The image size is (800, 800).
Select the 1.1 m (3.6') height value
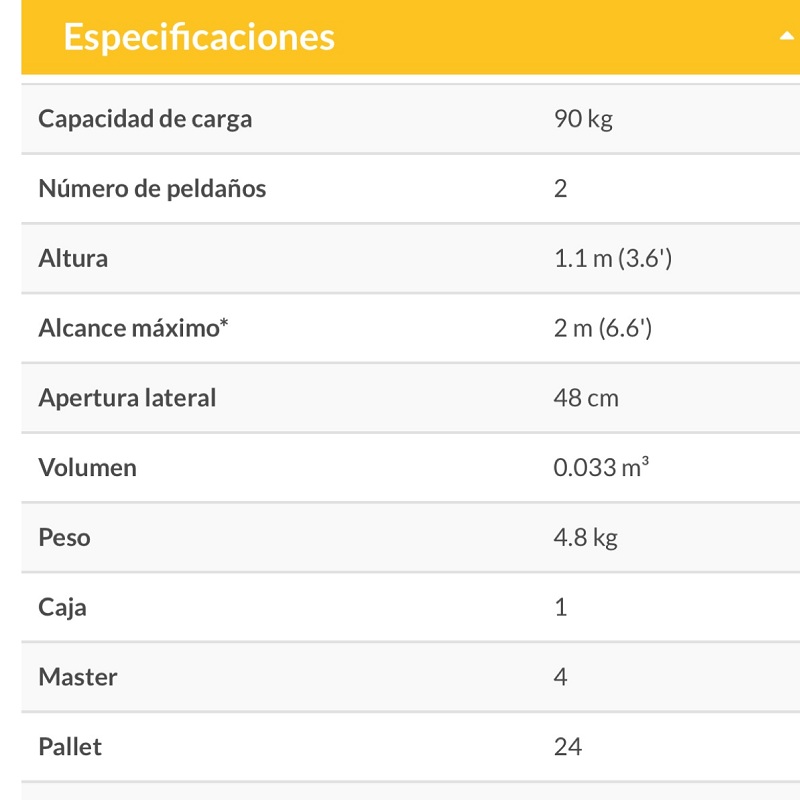point(612,258)
